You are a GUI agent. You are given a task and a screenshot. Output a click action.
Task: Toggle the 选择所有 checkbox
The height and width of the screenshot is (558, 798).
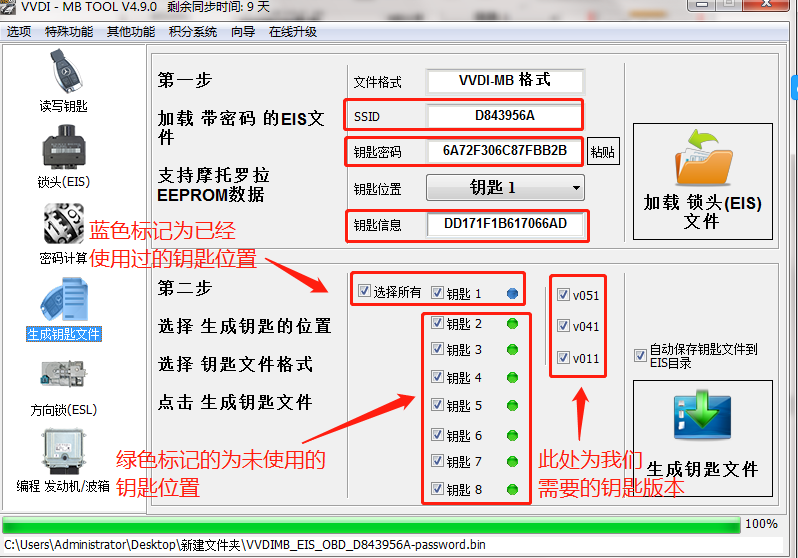tap(364, 291)
